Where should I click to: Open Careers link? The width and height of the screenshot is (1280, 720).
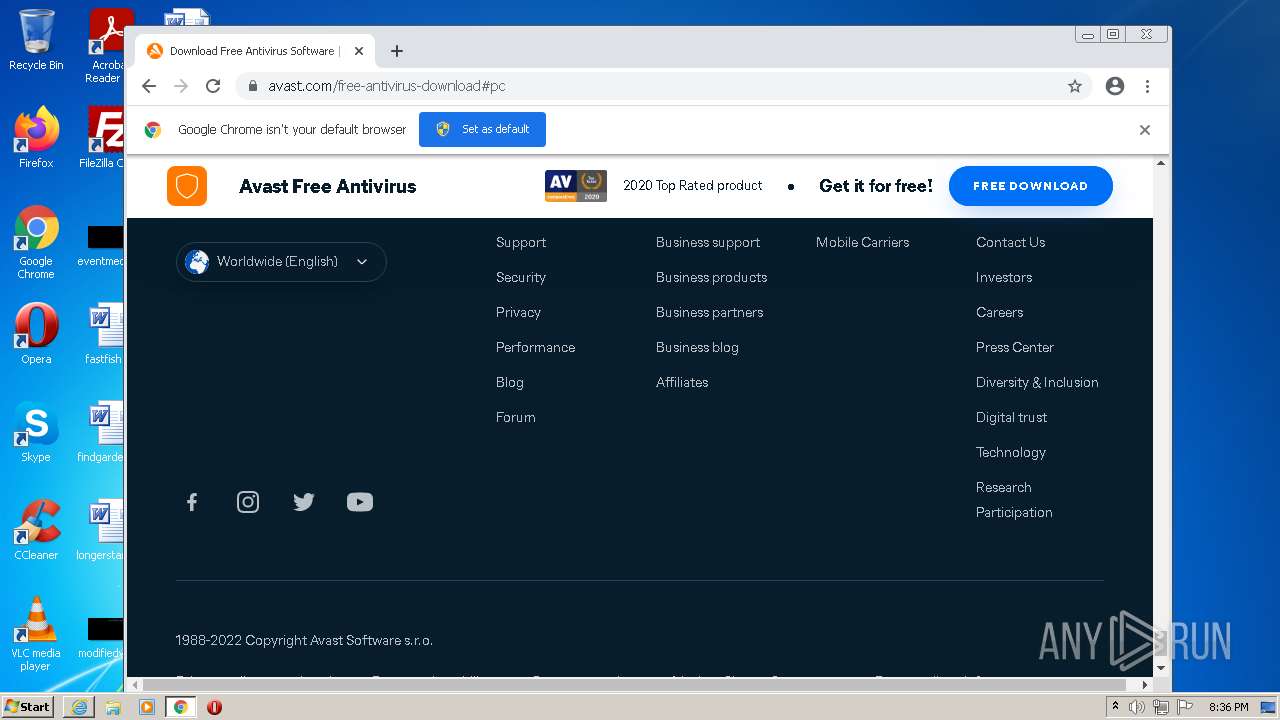pyautogui.click(x=1000, y=312)
